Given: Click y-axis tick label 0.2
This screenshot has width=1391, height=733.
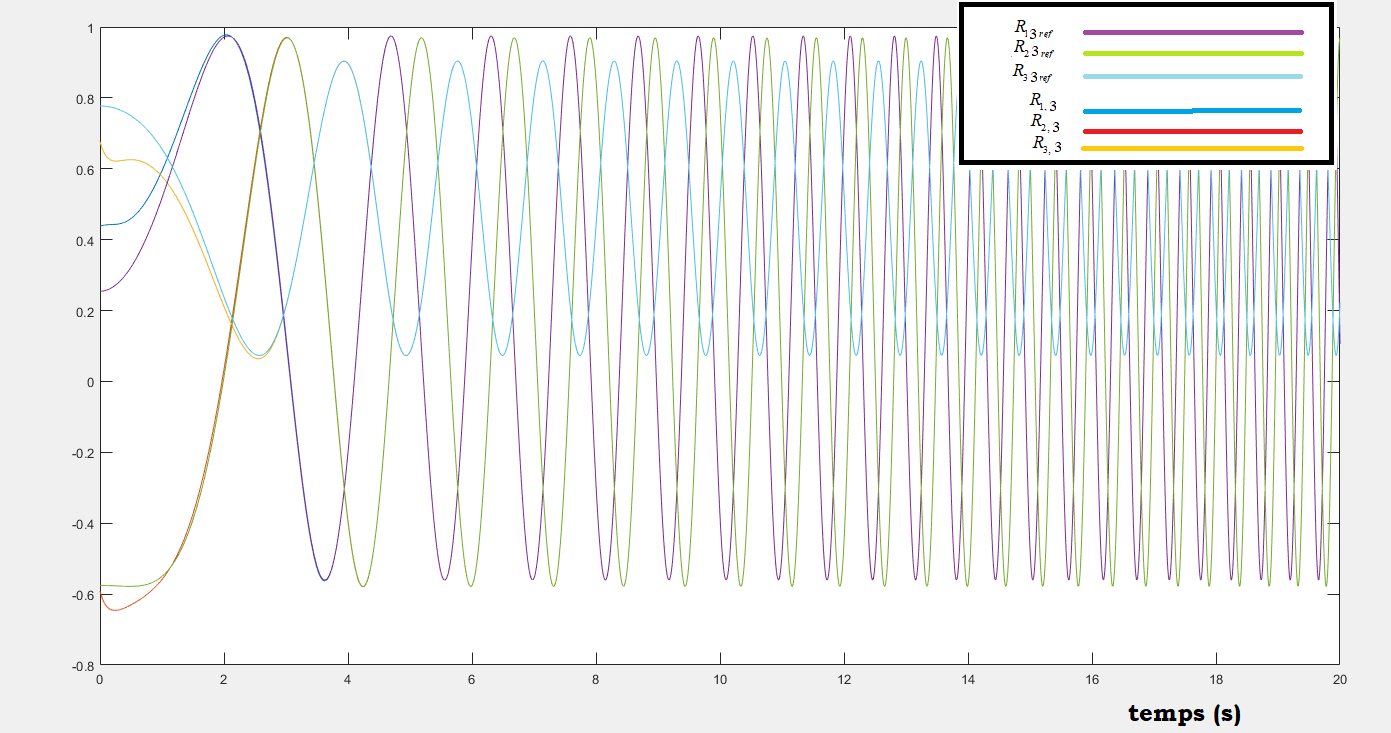Looking at the screenshot, I should (85, 312).
